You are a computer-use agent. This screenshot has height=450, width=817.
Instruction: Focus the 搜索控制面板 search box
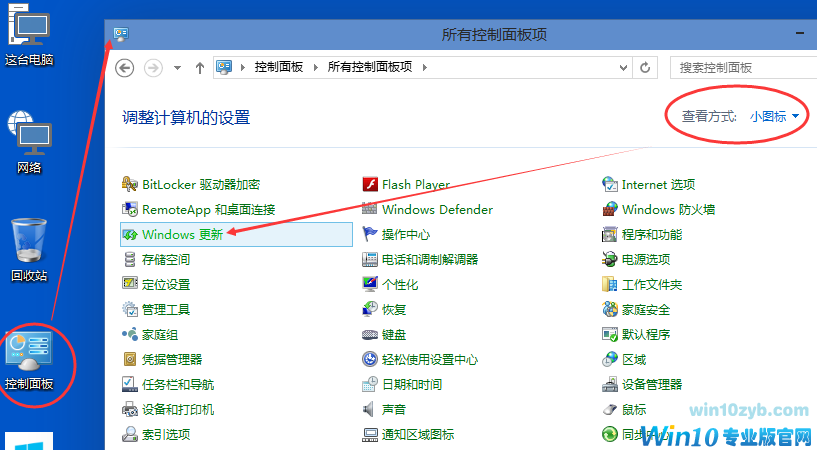tap(743, 68)
